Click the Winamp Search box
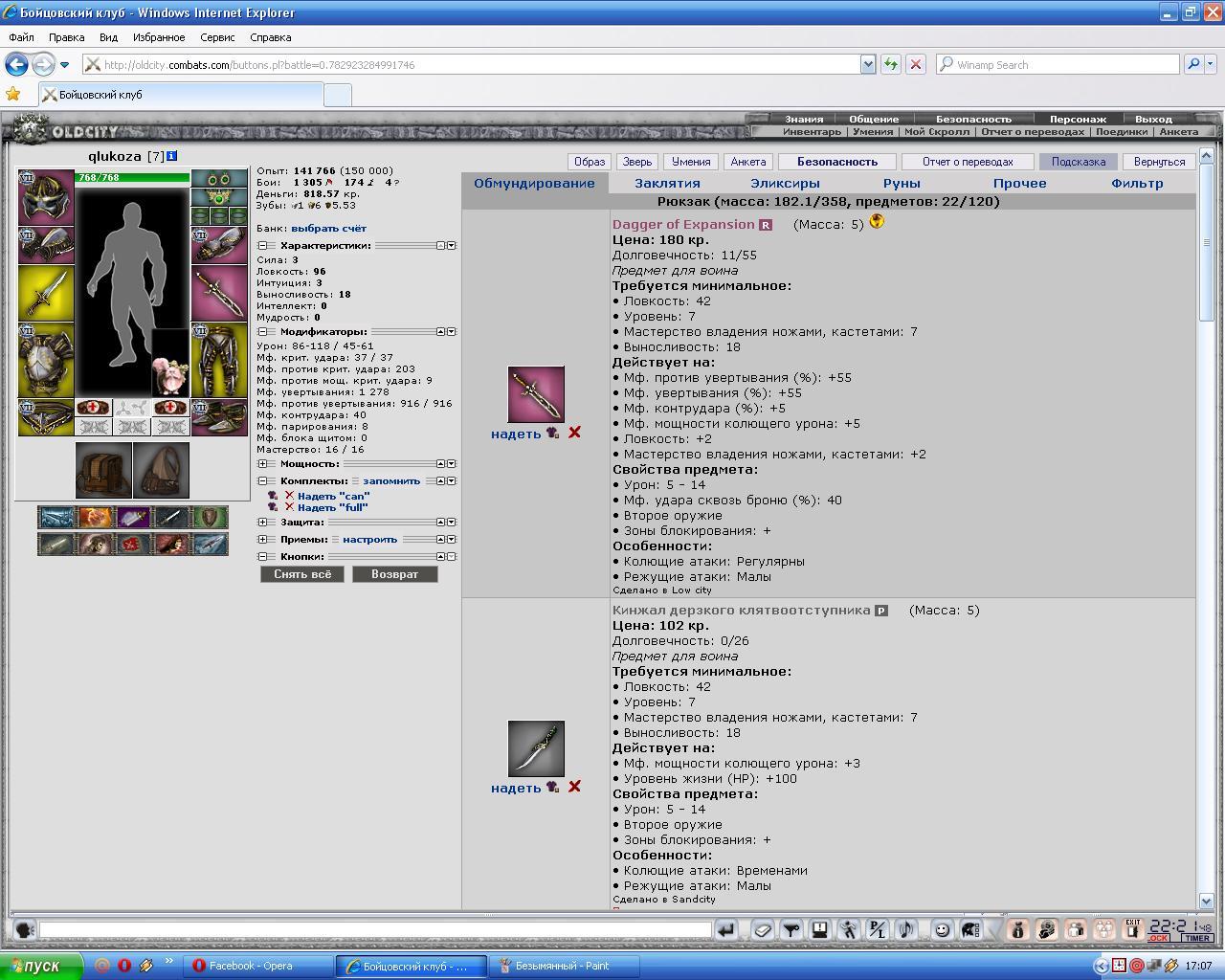The image size is (1225, 980). 1058,64
